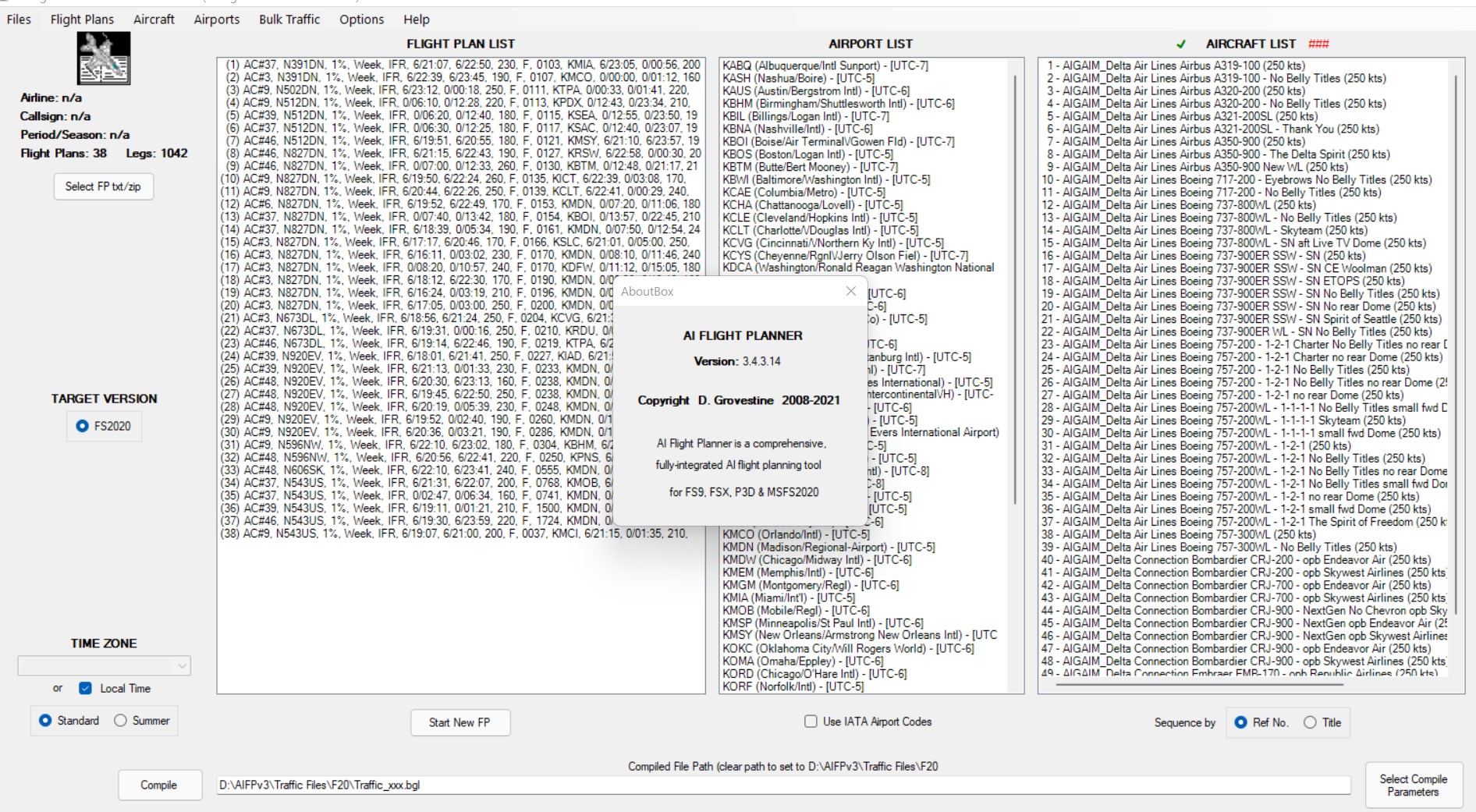Select KMSP (Minneapolis/St Paul Intl) airport
Image resolution: width=1476 pixels, height=812 pixels.
coord(823,623)
